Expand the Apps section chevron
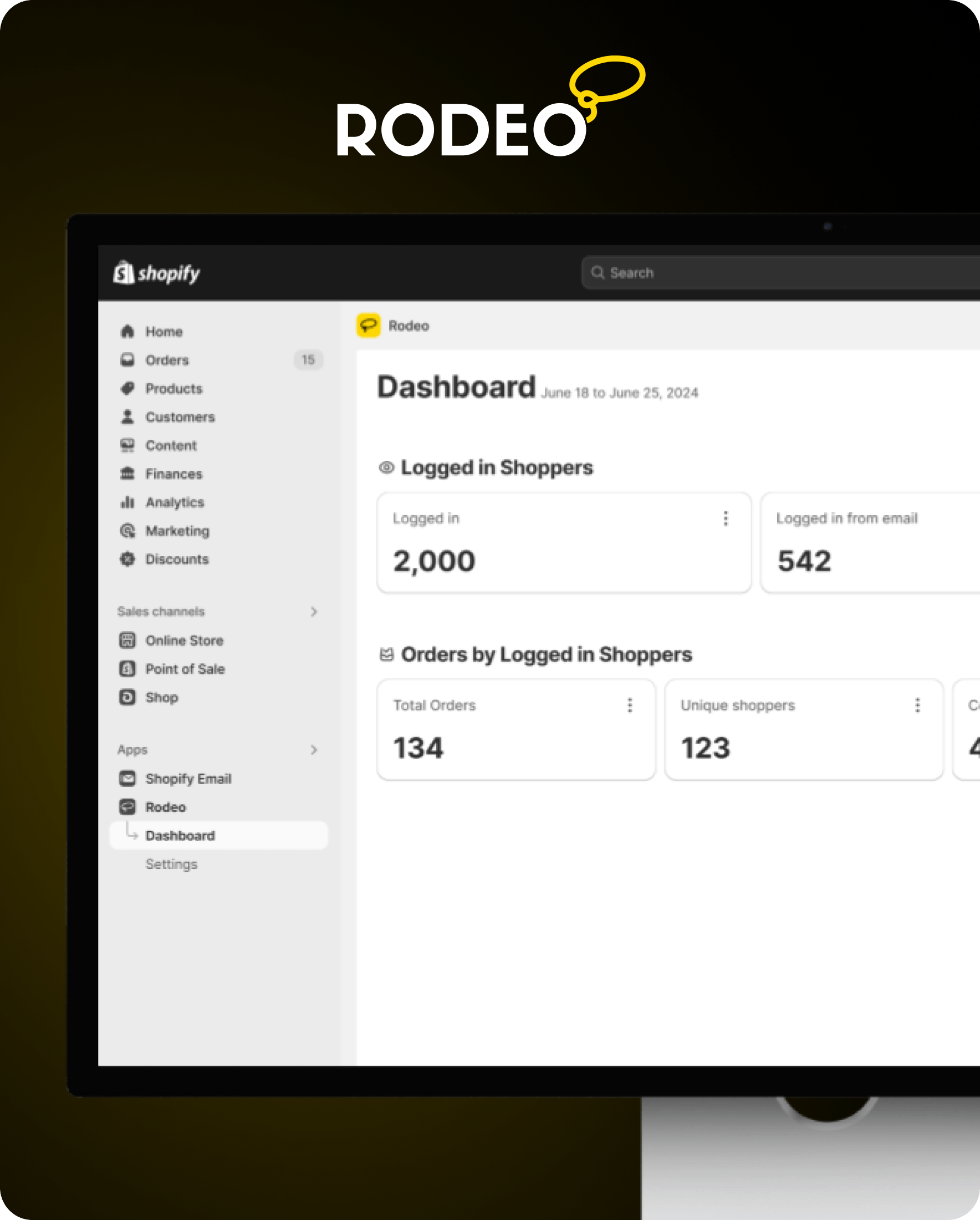Viewport: 980px width, 1220px height. [x=314, y=750]
